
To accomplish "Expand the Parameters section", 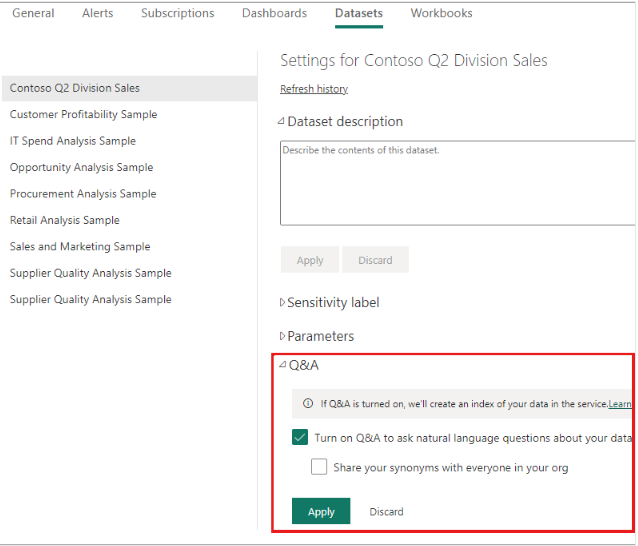I will click(282, 336).
